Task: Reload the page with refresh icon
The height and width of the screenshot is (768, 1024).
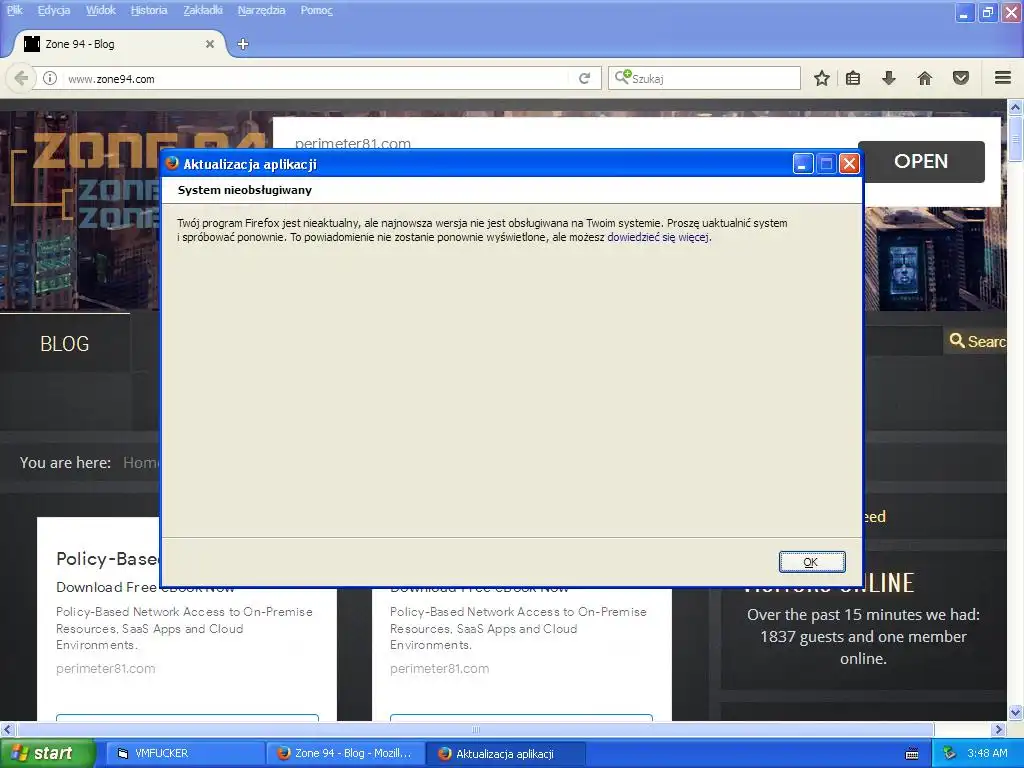Action: tap(584, 78)
